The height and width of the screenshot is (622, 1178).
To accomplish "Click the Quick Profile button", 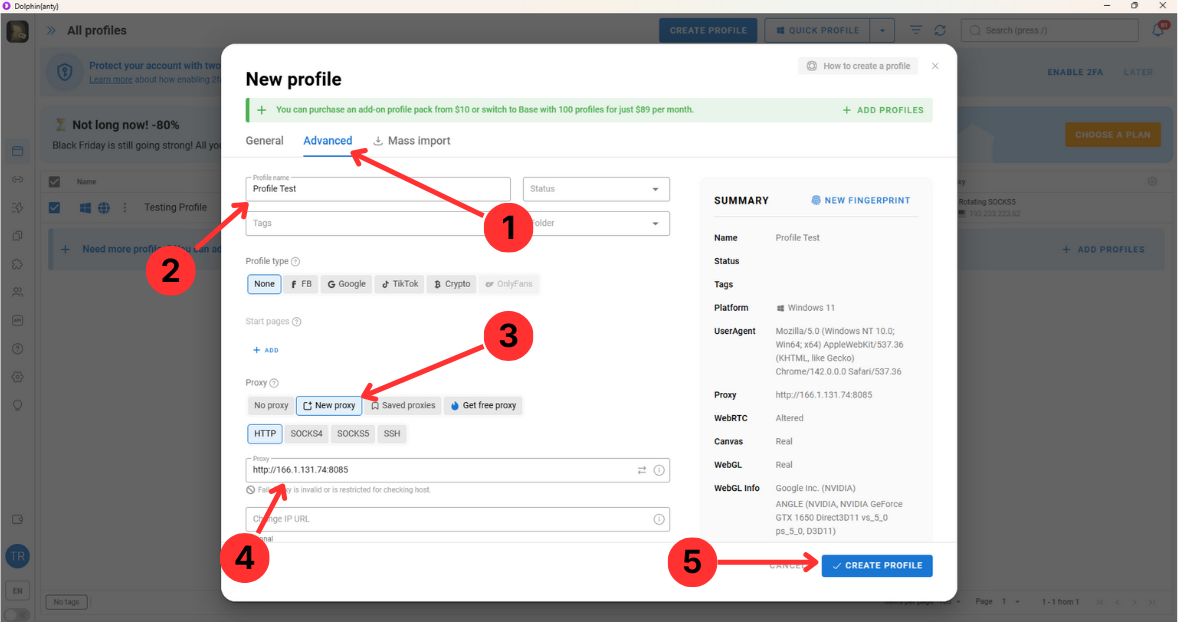I will coord(817,31).
